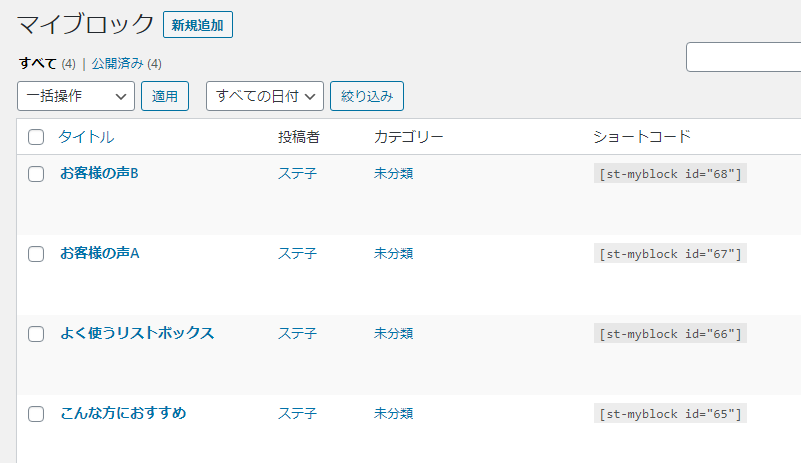Select the すべて filter tab
Image resolution: width=801 pixels, height=463 pixels.
[37, 63]
